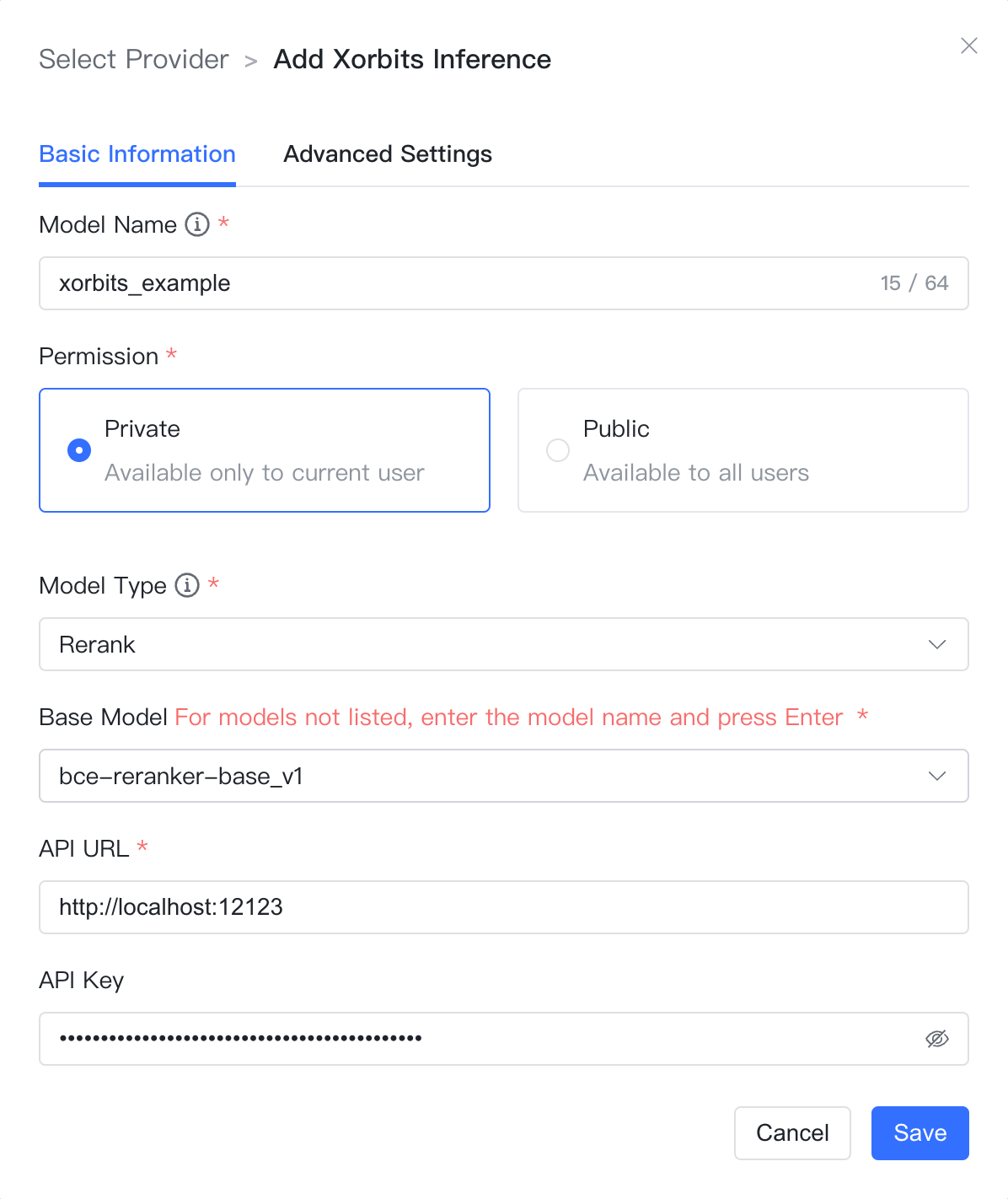This screenshot has width=1008, height=1199.
Task: Select the Private permission radio button
Action: click(79, 450)
